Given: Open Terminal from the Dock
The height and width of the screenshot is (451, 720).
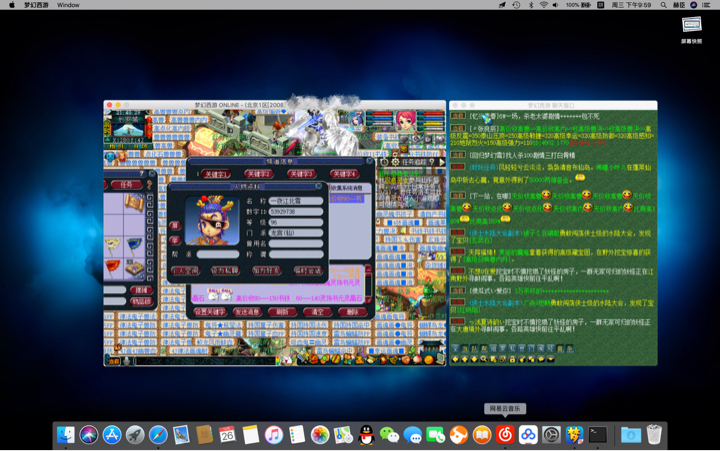Looking at the screenshot, I should point(597,434).
